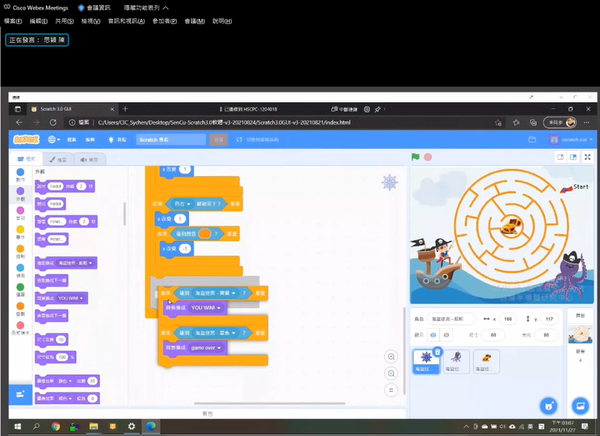Click Webex hide function bar toggle
600x436 pixels.
coord(146,8)
